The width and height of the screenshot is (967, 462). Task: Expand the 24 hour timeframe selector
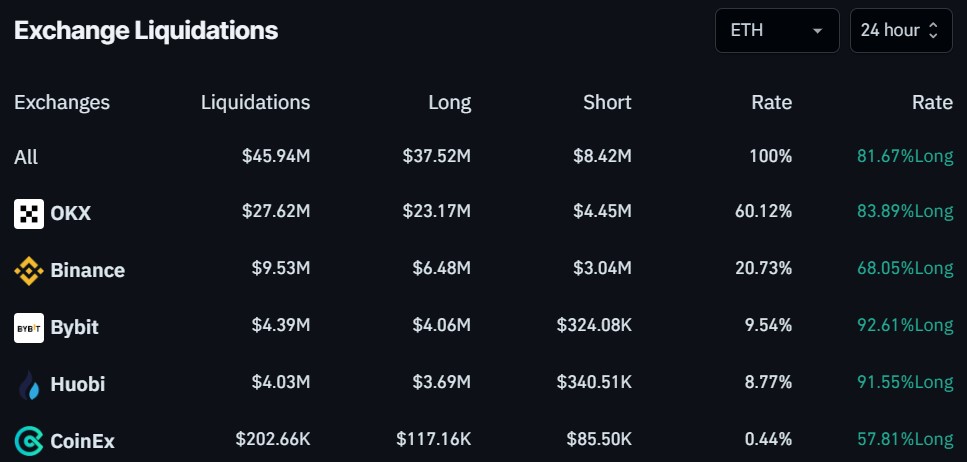point(899,30)
